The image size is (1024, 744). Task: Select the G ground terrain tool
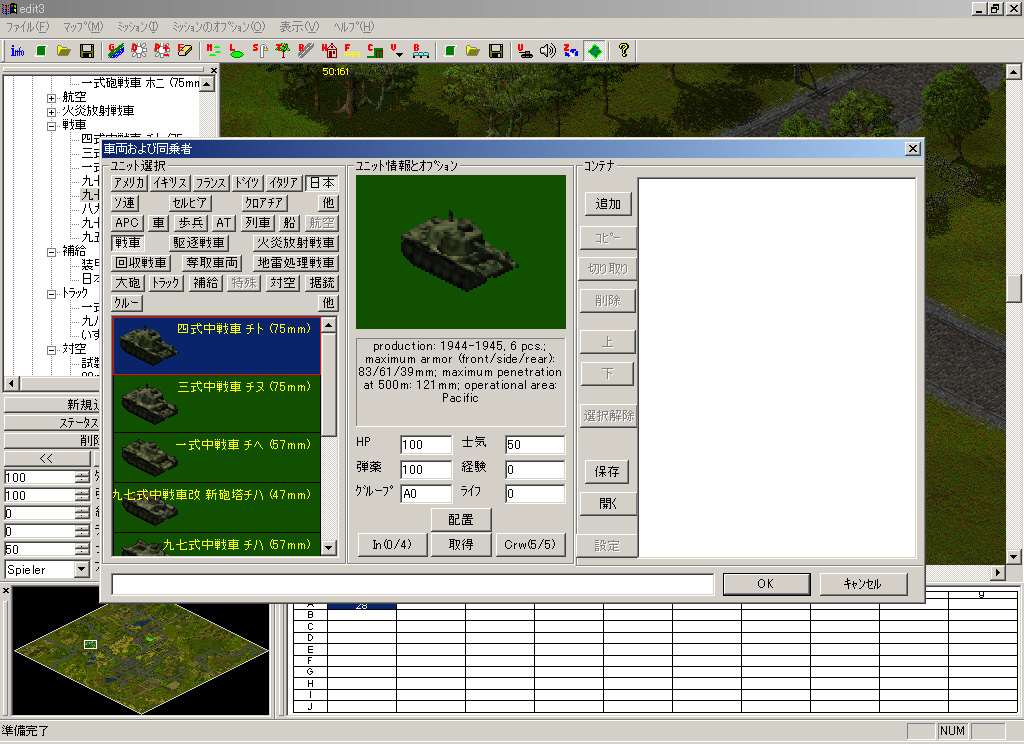(116, 51)
